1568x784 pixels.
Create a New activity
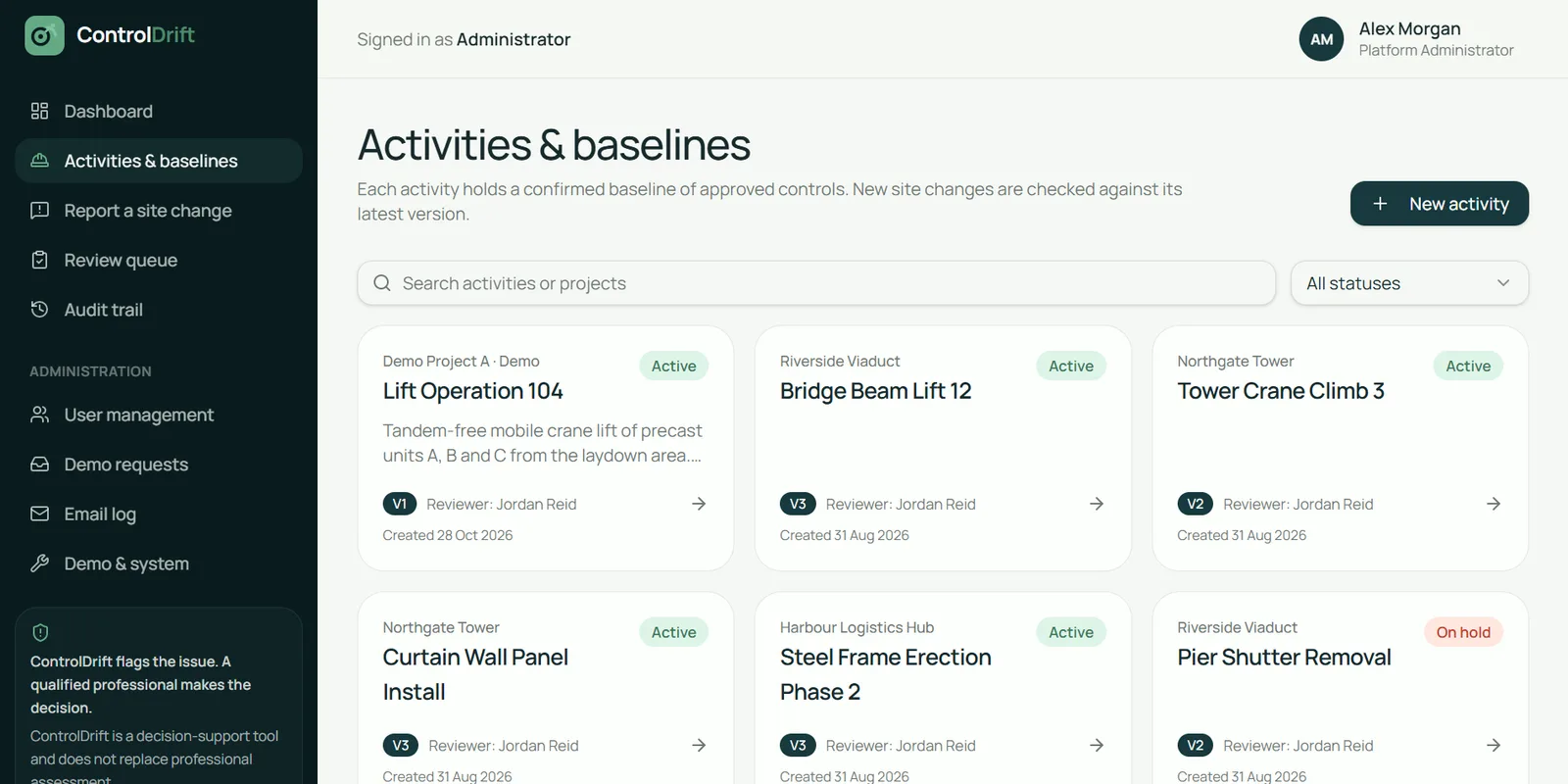tap(1440, 204)
